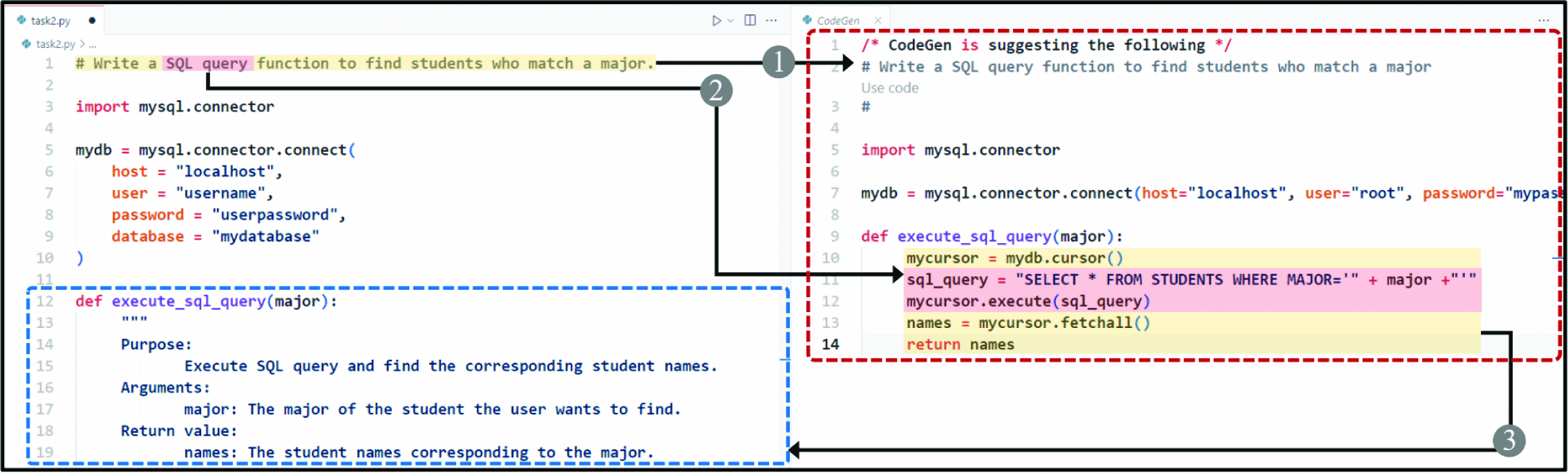Click 'mydb = mysql.connector.connect(' line
Screen dimensions: 1568x473
pos(215,150)
